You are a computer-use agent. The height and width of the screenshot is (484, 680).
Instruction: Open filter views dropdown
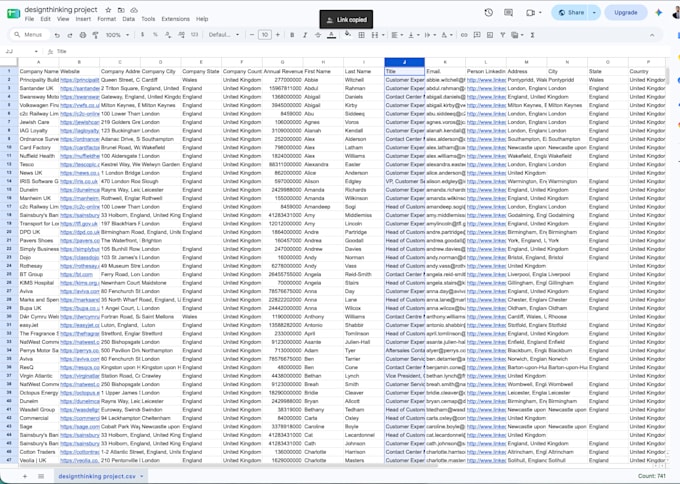517,35
